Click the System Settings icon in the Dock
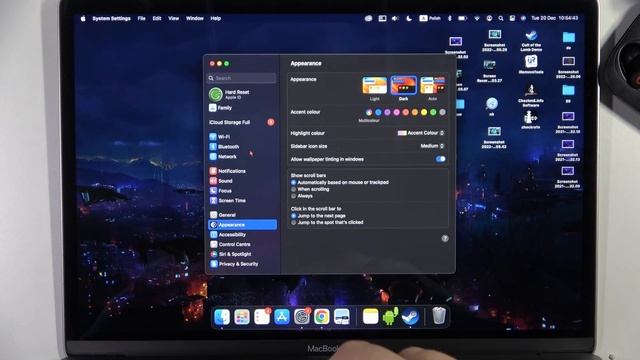Viewport: 640px width, 360px height. (302, 317)
